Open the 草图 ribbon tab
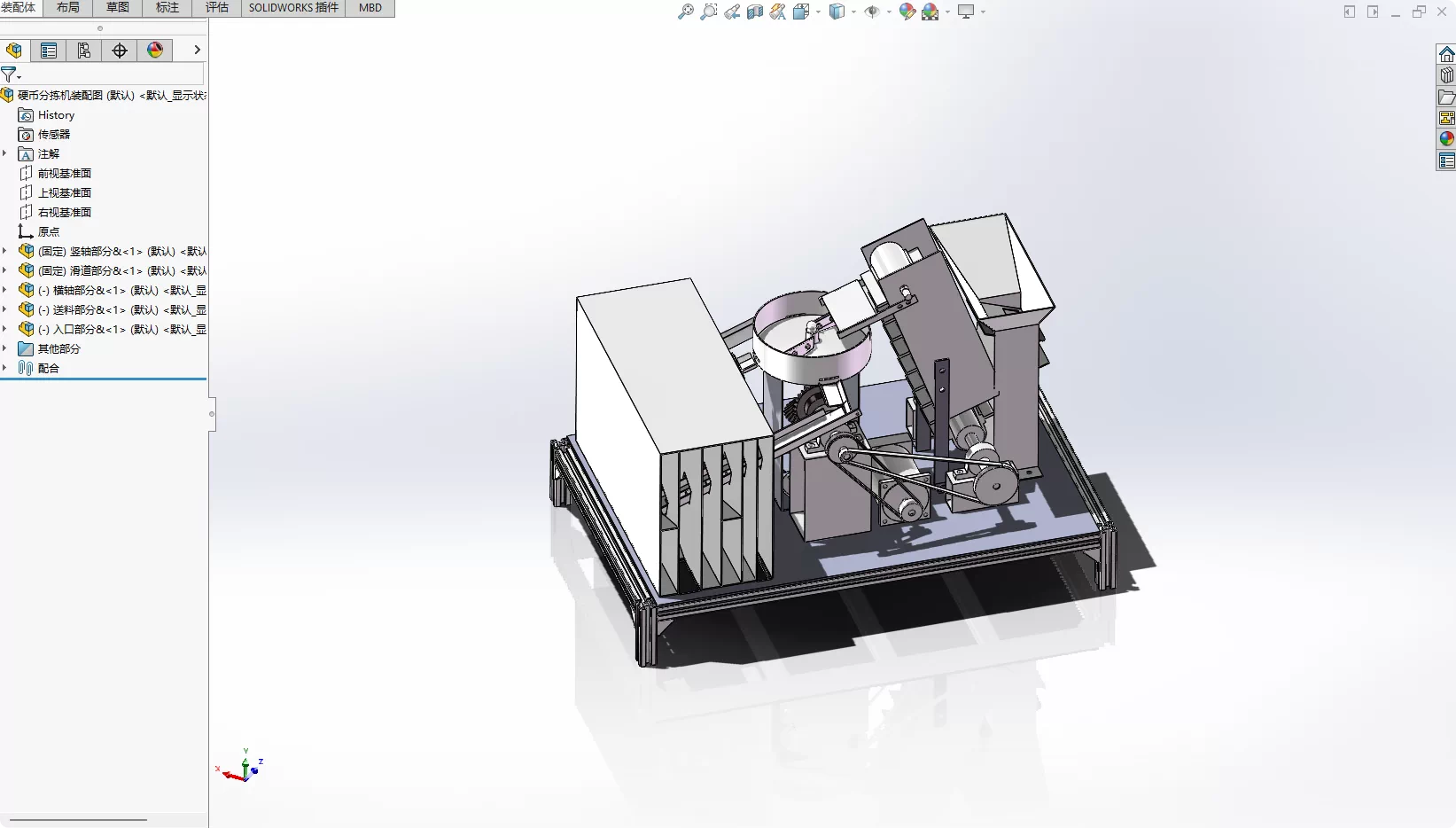This screenshot has height=828, width=1456. [x=117, y=7]
